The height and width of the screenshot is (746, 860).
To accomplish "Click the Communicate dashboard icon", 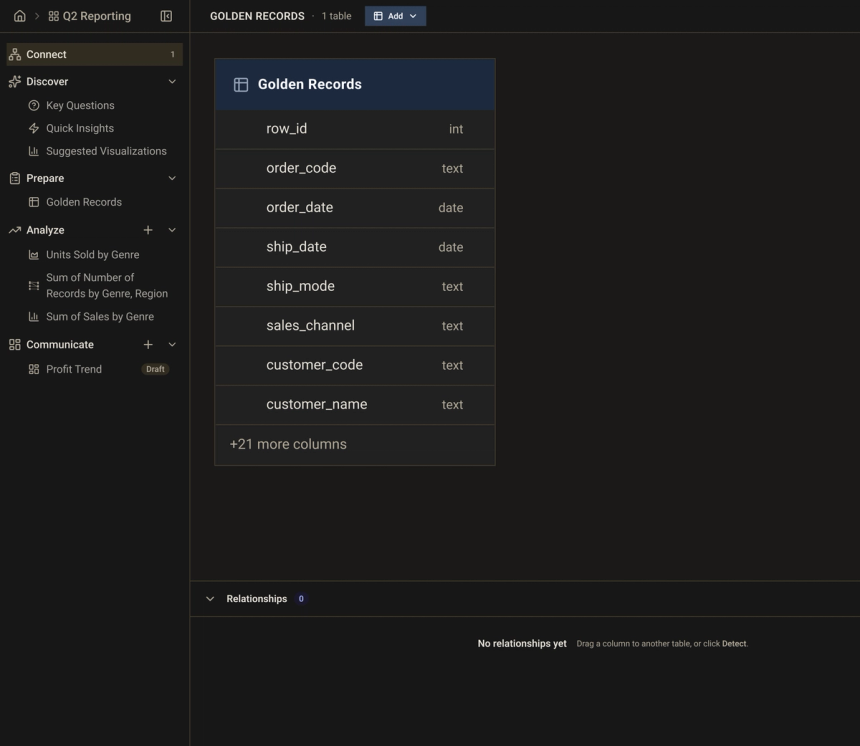I will (x=15, y=344).
